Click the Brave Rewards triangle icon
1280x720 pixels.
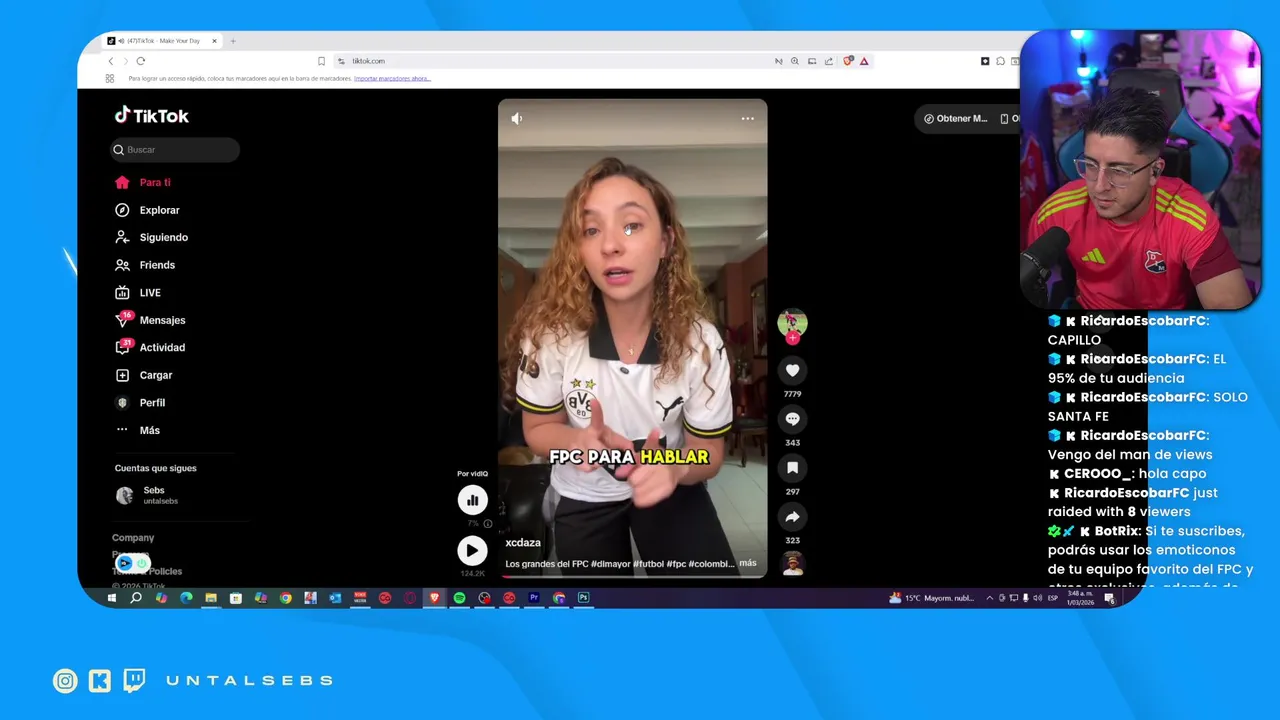(864, 61)
